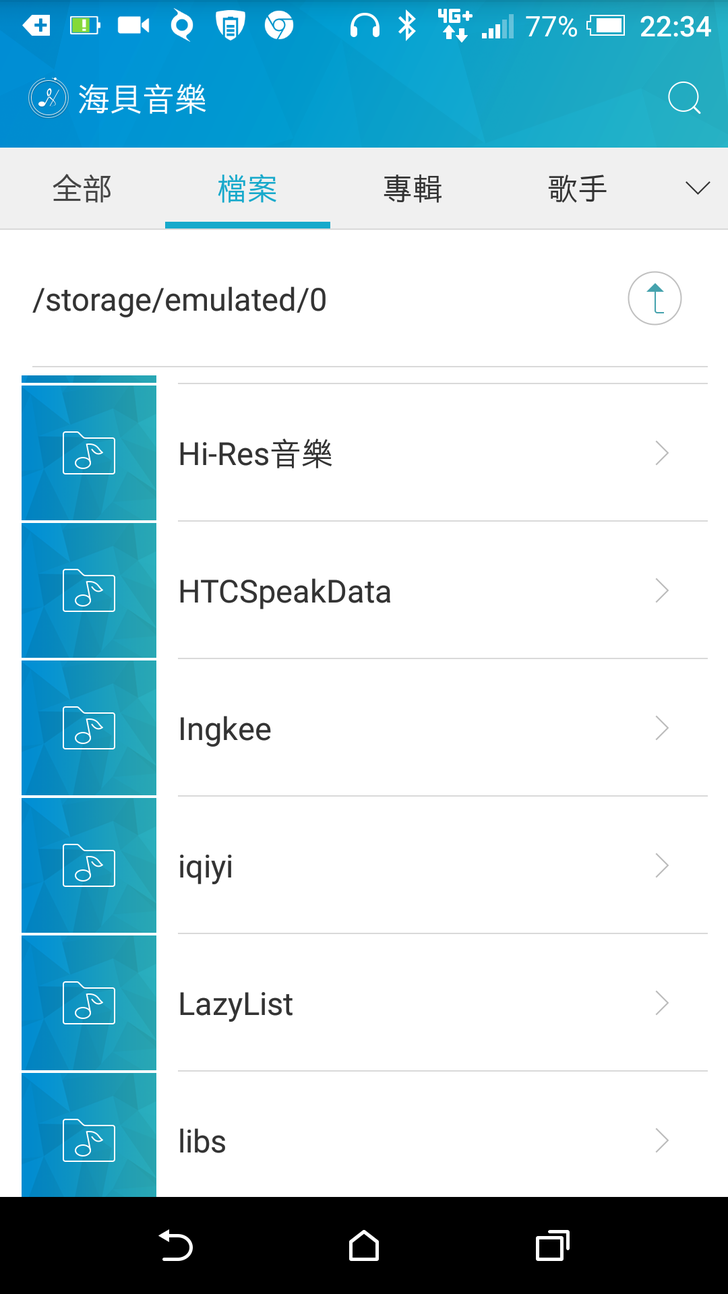Expand more tabs with down arrow

tap(697, 188)
